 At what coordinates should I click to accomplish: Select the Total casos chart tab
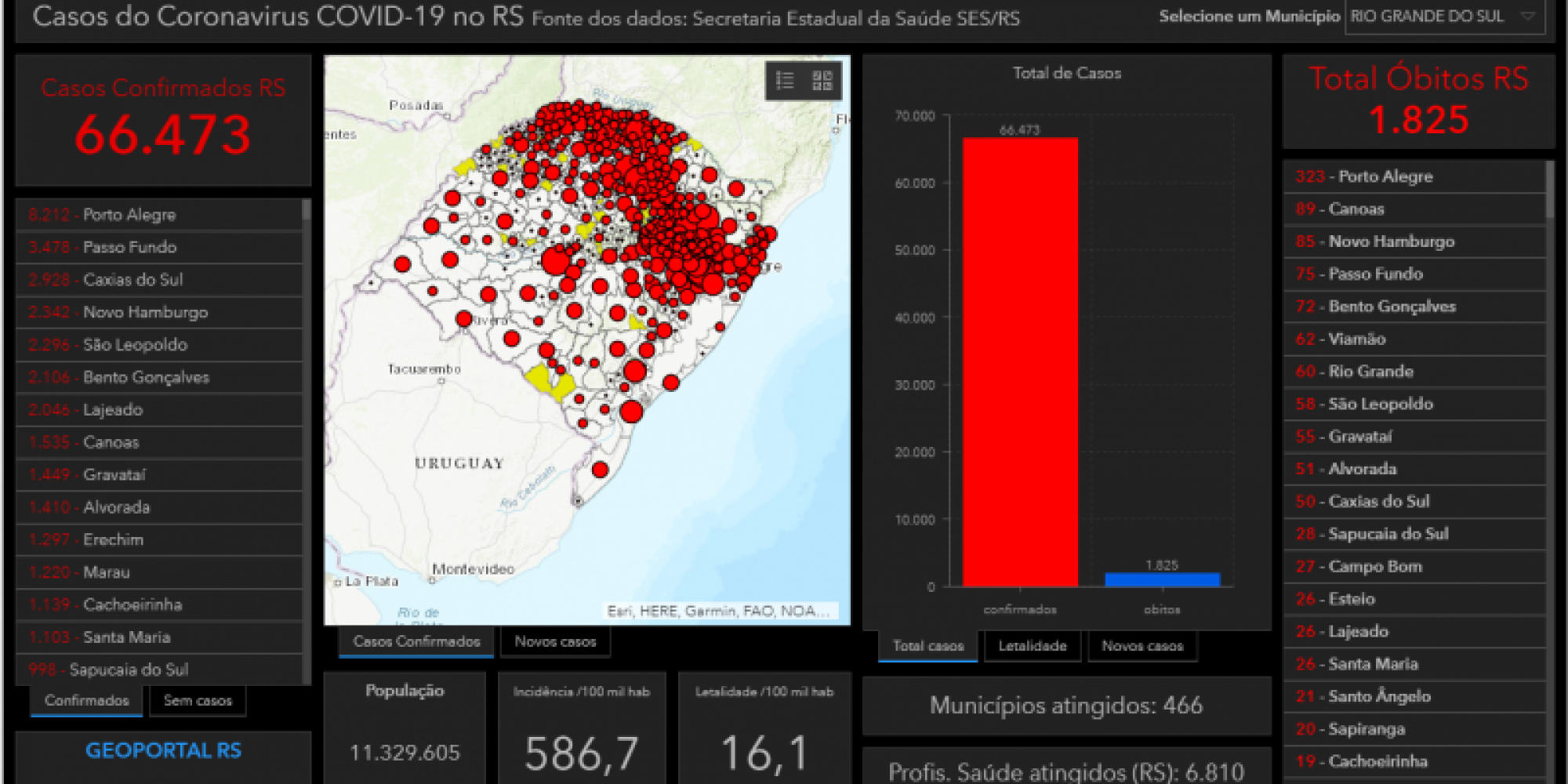(x=928, y=646)
